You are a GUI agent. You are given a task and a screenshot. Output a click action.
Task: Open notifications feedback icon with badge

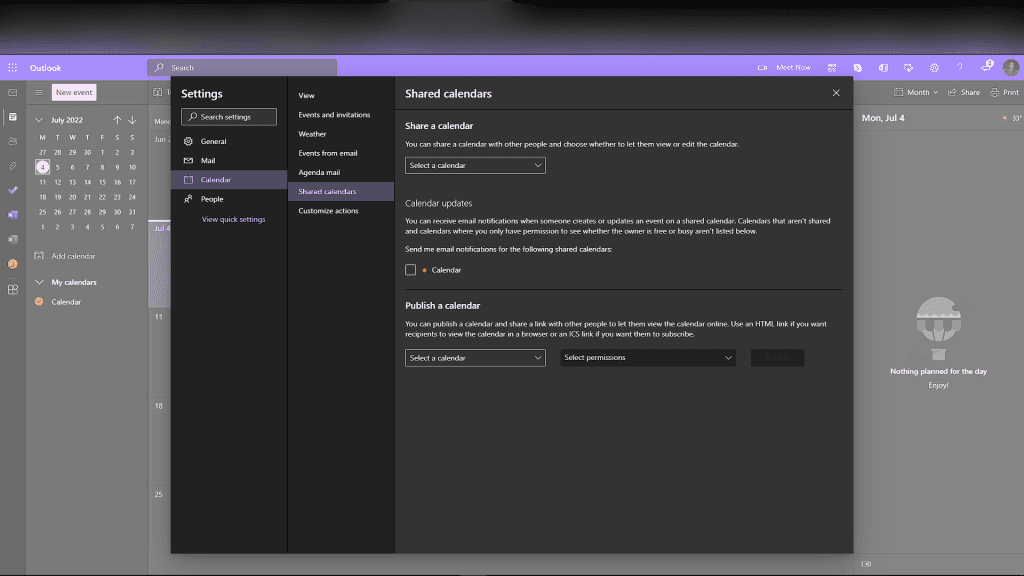point(986,67)
